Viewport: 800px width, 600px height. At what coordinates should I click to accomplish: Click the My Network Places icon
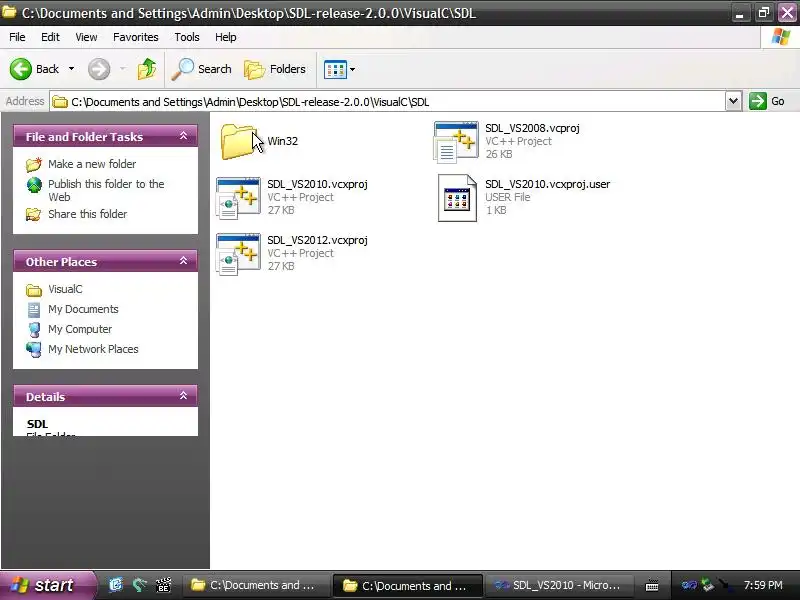[34, 349]
